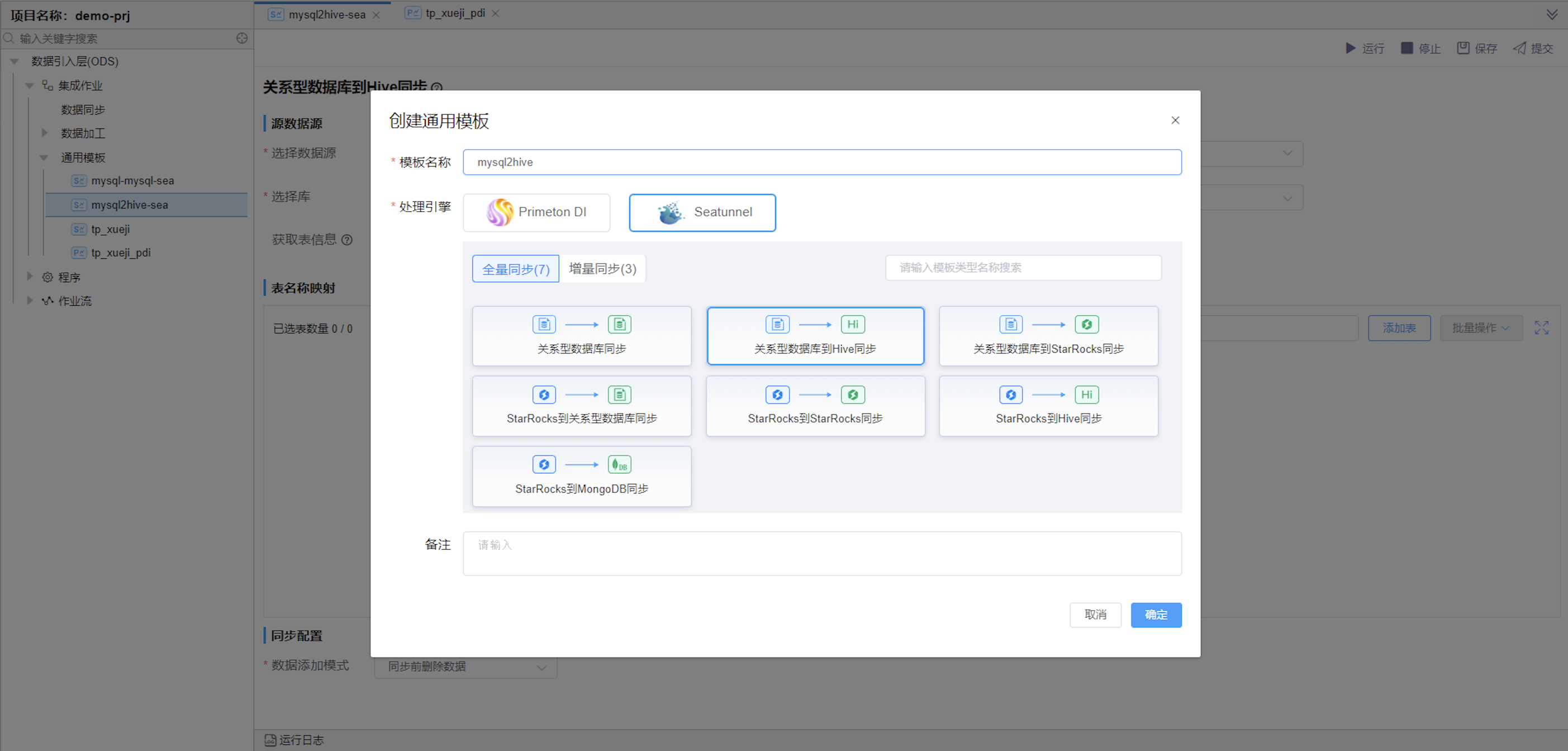Image resolution: width=1568 pixels, height=751 pixels.
Task: Click the 模板名称 input field
Action: [x=822, y=162]
